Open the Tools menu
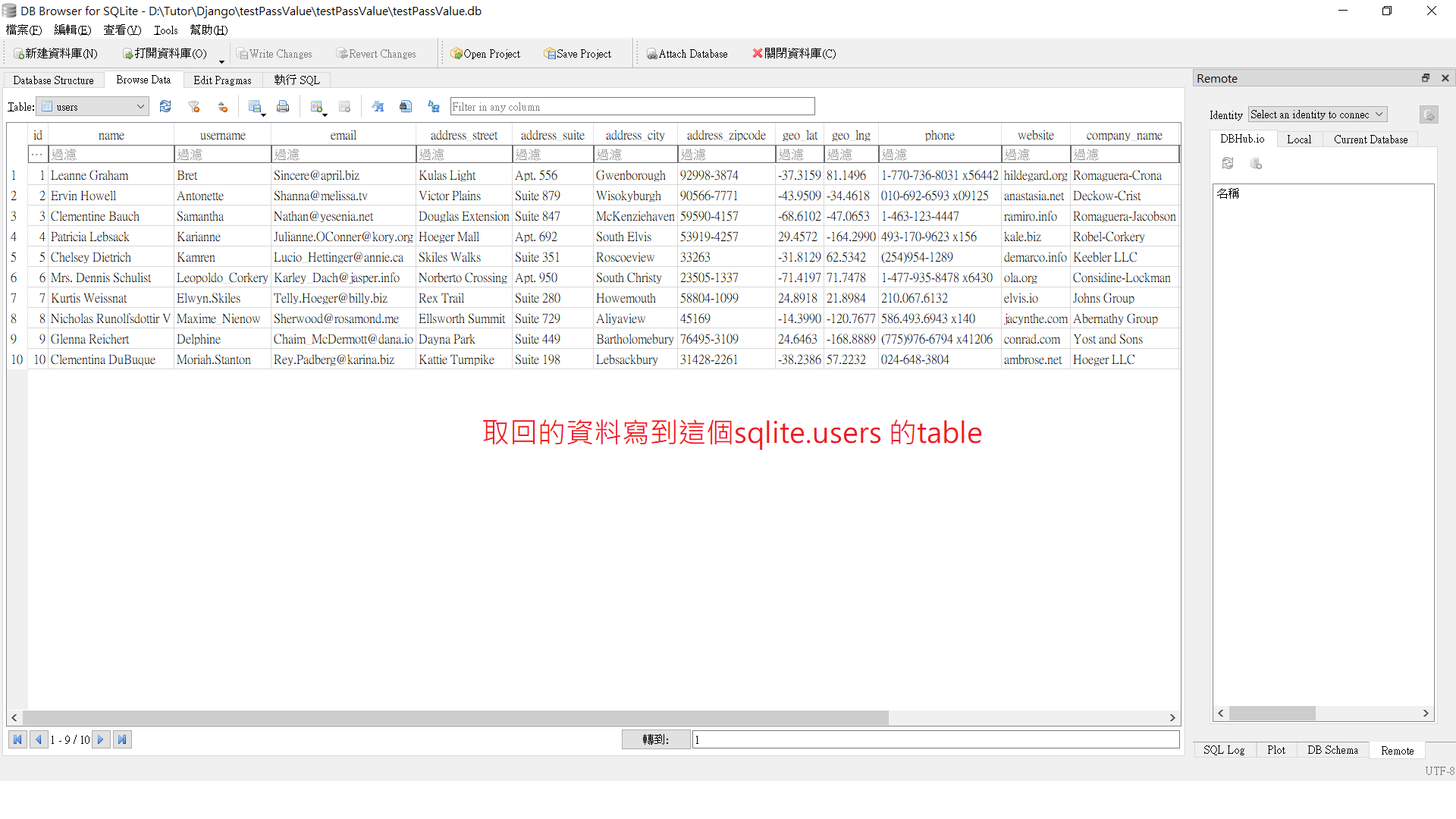The width and height of the screenshot is (1456, 819). click(x=165, y=30)
